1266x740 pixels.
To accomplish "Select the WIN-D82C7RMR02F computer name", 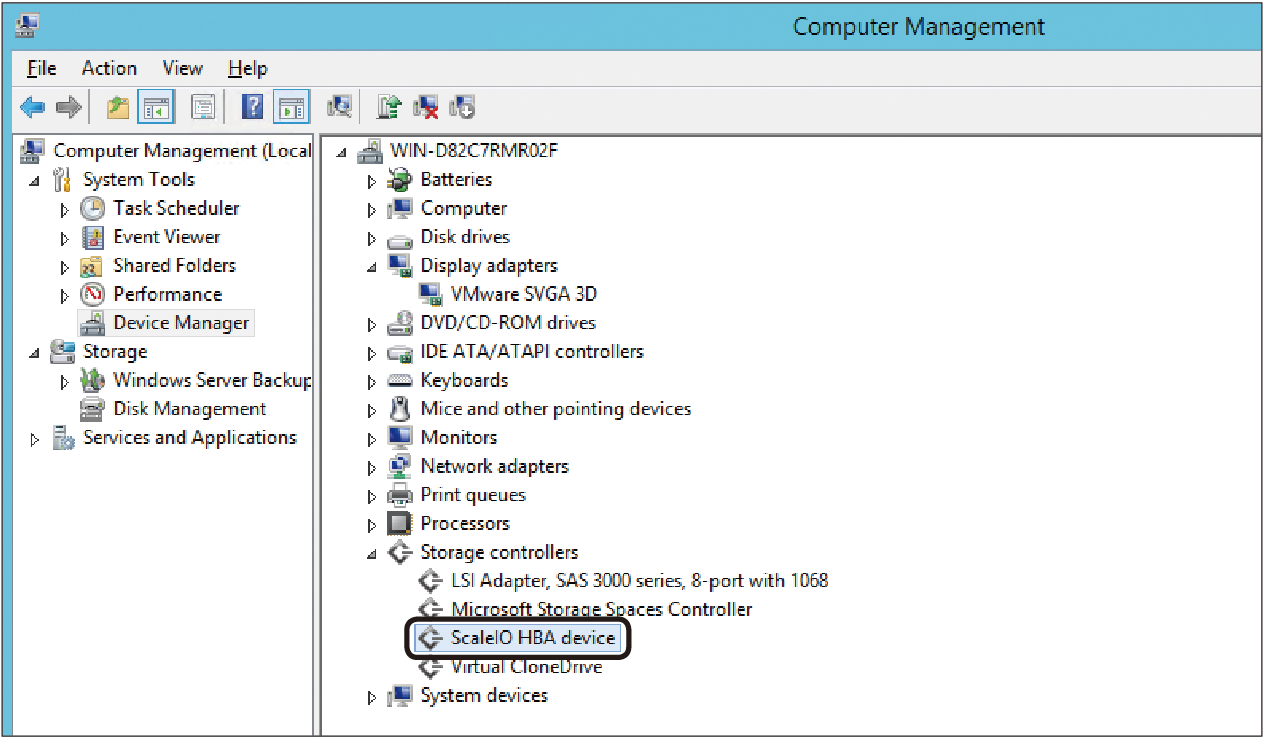I will coord(474,151).
